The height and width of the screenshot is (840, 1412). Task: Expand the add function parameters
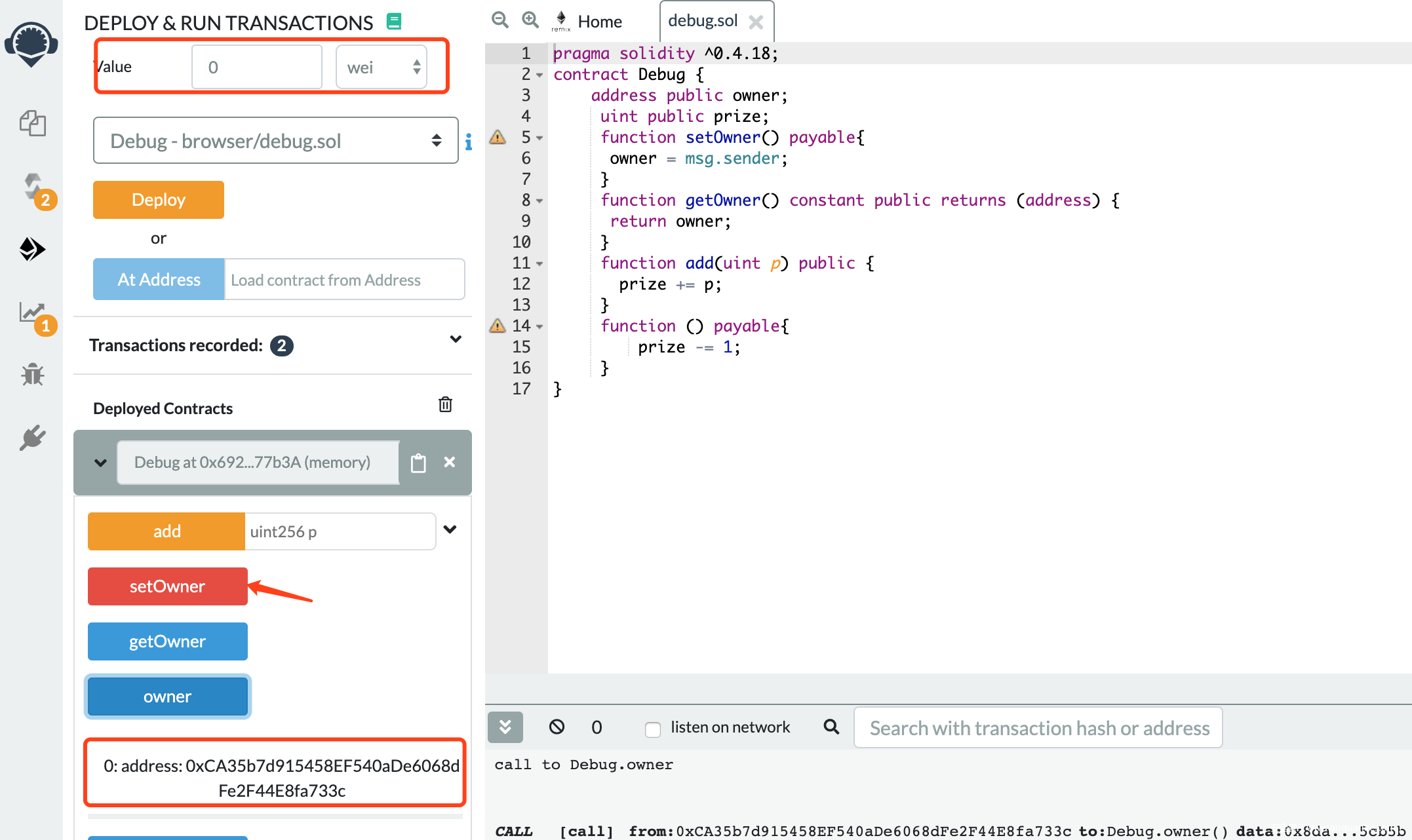tap(450, 529)
